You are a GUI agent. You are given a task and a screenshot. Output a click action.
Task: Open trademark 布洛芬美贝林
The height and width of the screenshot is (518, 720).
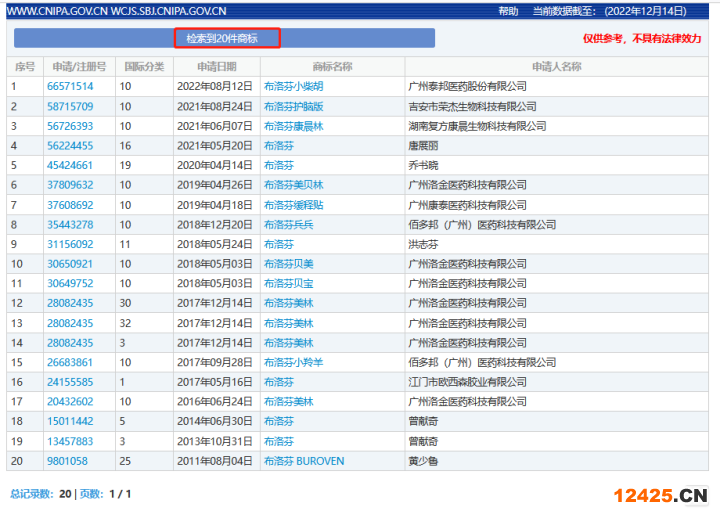(293, 185)
